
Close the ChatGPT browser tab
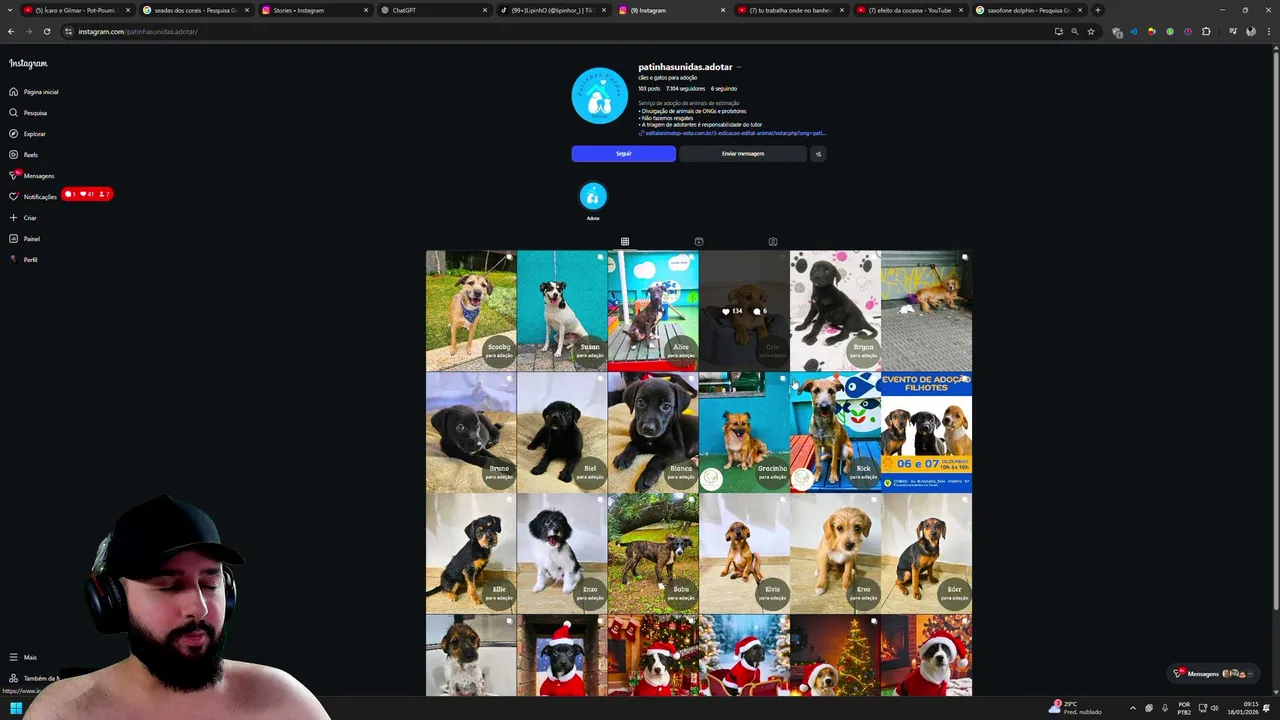tap(485, 10)
